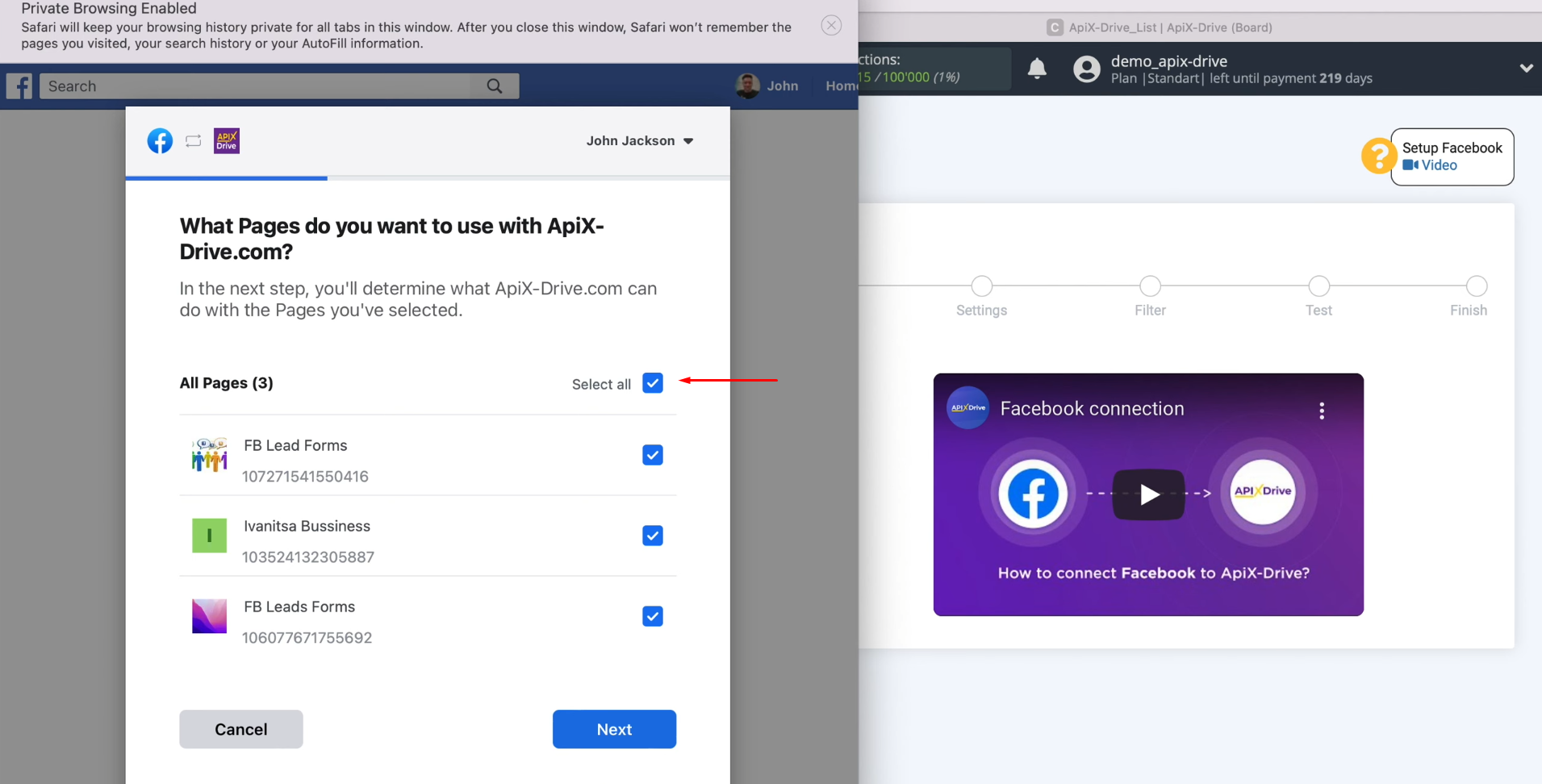Image resolution: width=1542 pixels, height=784 pixels.
Task: Click the Next button
Action: pyautogui.click(x=613, y=728)
